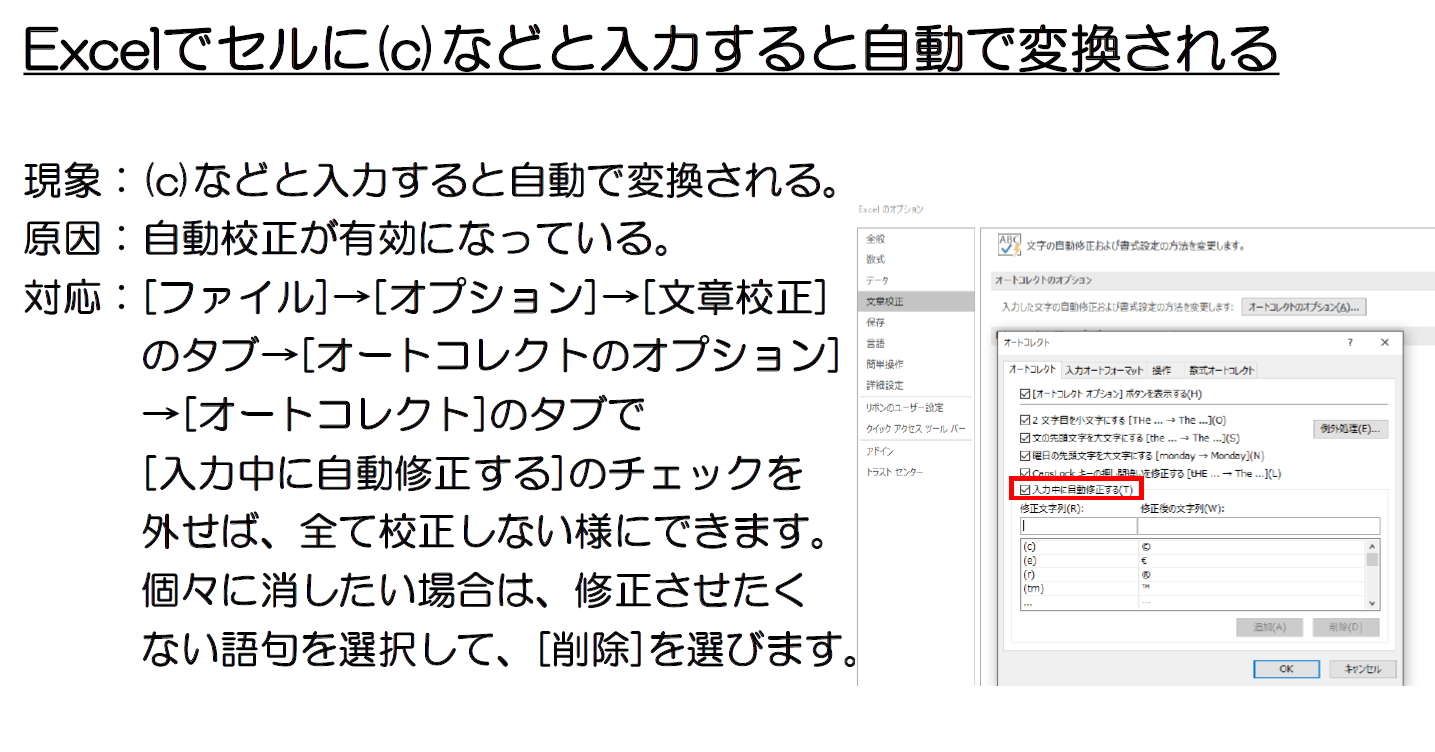Open クイック アクセス ツール バー category
Screen dimensions: 1435x752
[916, 428]
